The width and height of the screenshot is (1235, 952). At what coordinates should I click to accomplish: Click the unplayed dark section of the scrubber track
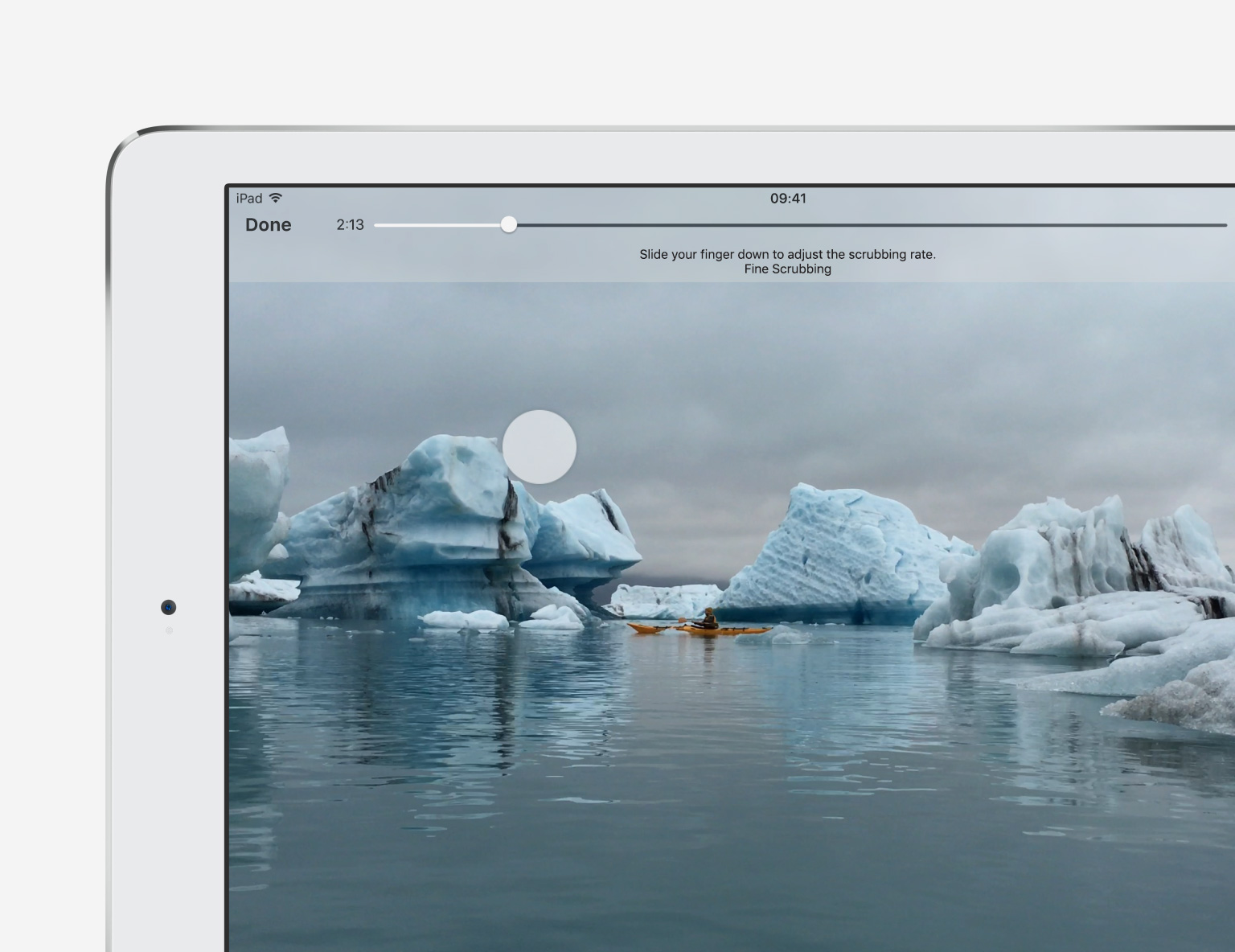coord(868,225)
